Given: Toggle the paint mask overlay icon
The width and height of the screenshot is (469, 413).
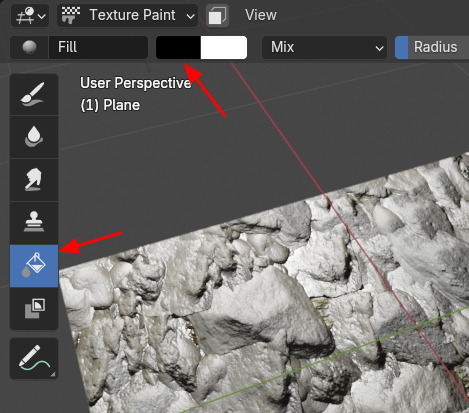Looking at the screenshot, I should (217, 15).
